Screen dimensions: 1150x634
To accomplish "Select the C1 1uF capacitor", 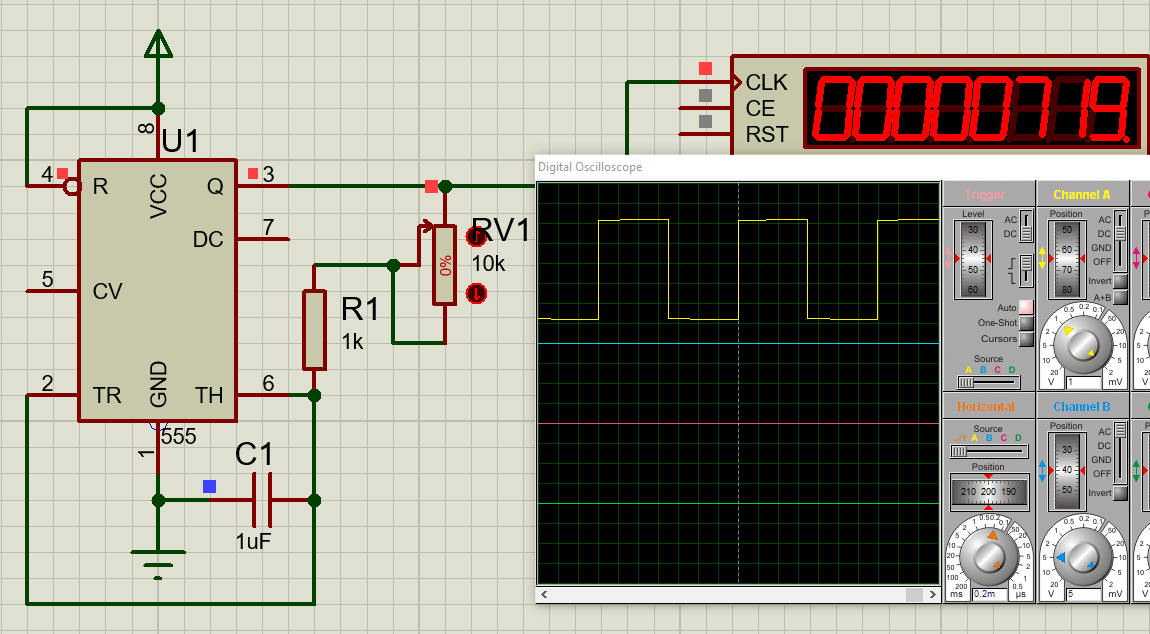I will click(263, 500).
